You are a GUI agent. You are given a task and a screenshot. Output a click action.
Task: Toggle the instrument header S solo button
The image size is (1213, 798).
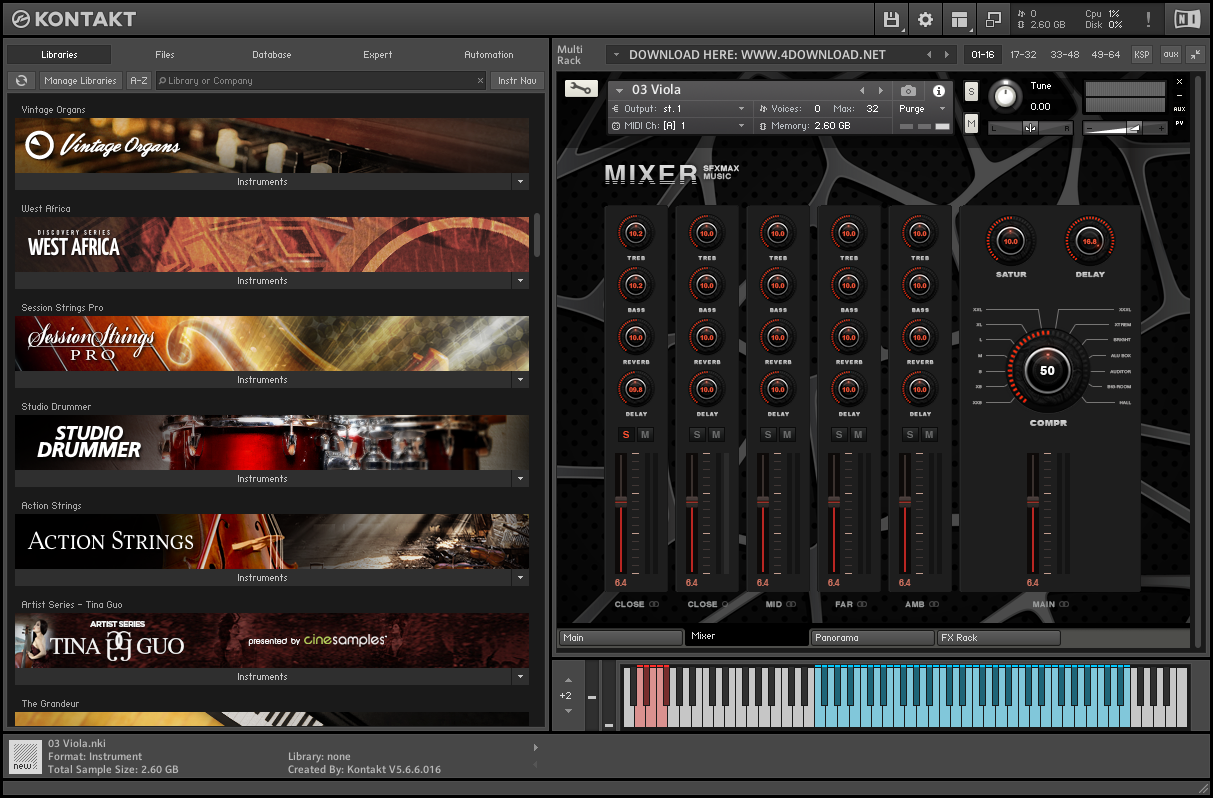(x=971, y=91)
